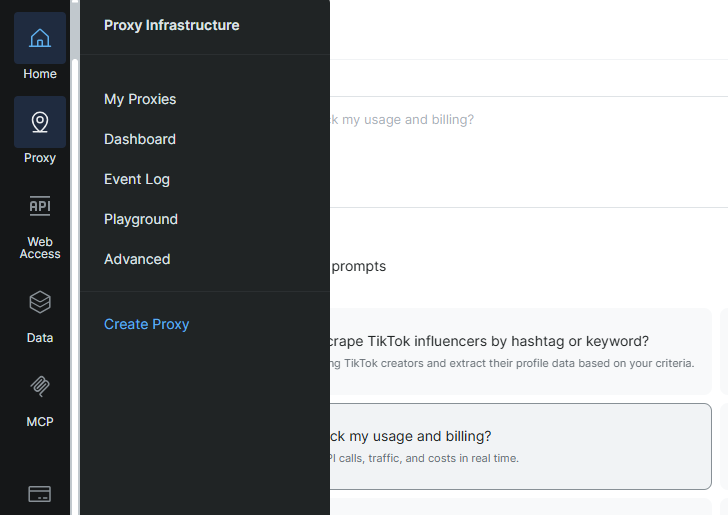728x515 pixels.
Task: Click the MCP label in sidebar
Action: click(40, 422)
